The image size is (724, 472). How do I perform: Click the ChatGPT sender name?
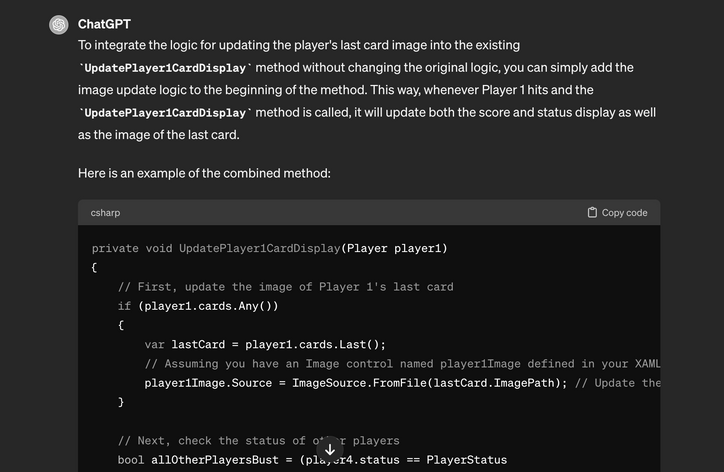point(104,24)
